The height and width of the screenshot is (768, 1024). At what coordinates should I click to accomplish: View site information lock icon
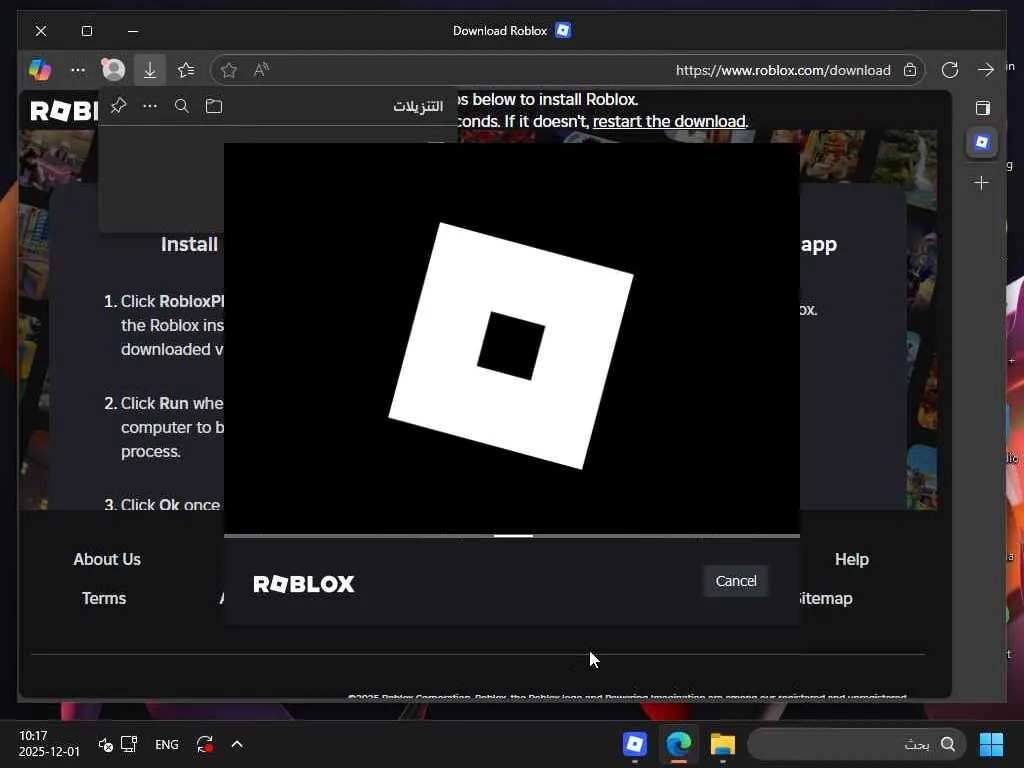point(910,70)
